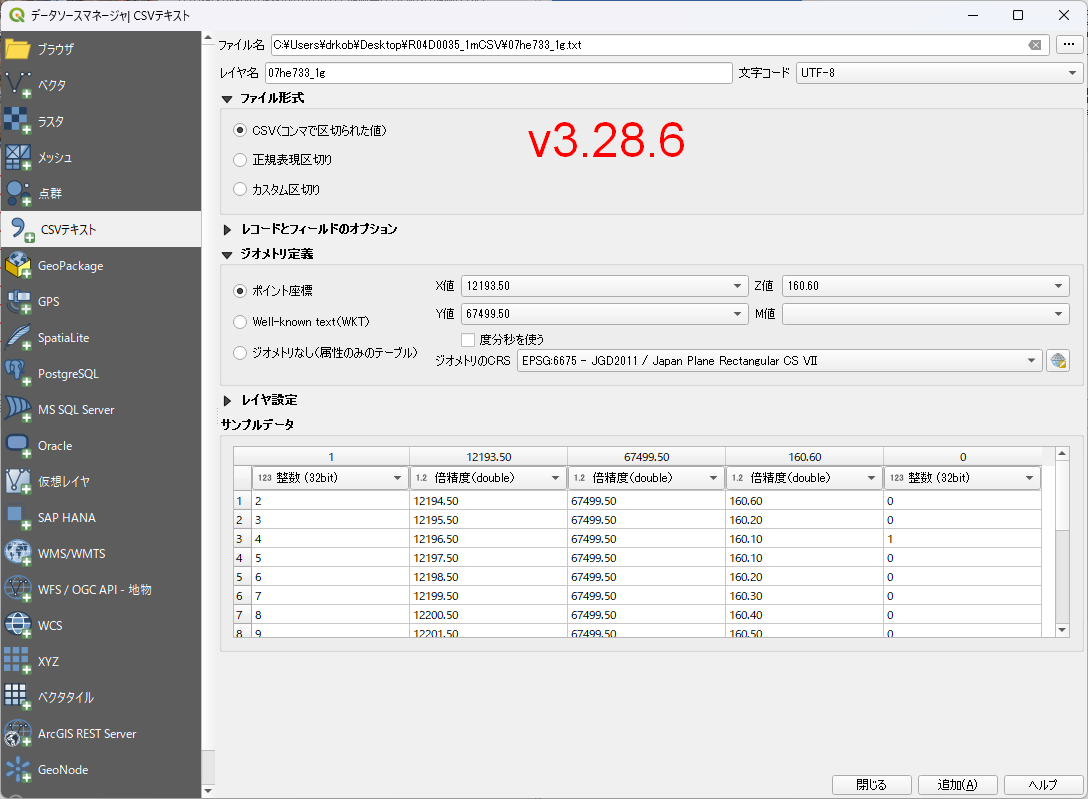Clear the file name field with X icon
This screenshot has width=1088, height=799.
click(x=1035, y=45)
